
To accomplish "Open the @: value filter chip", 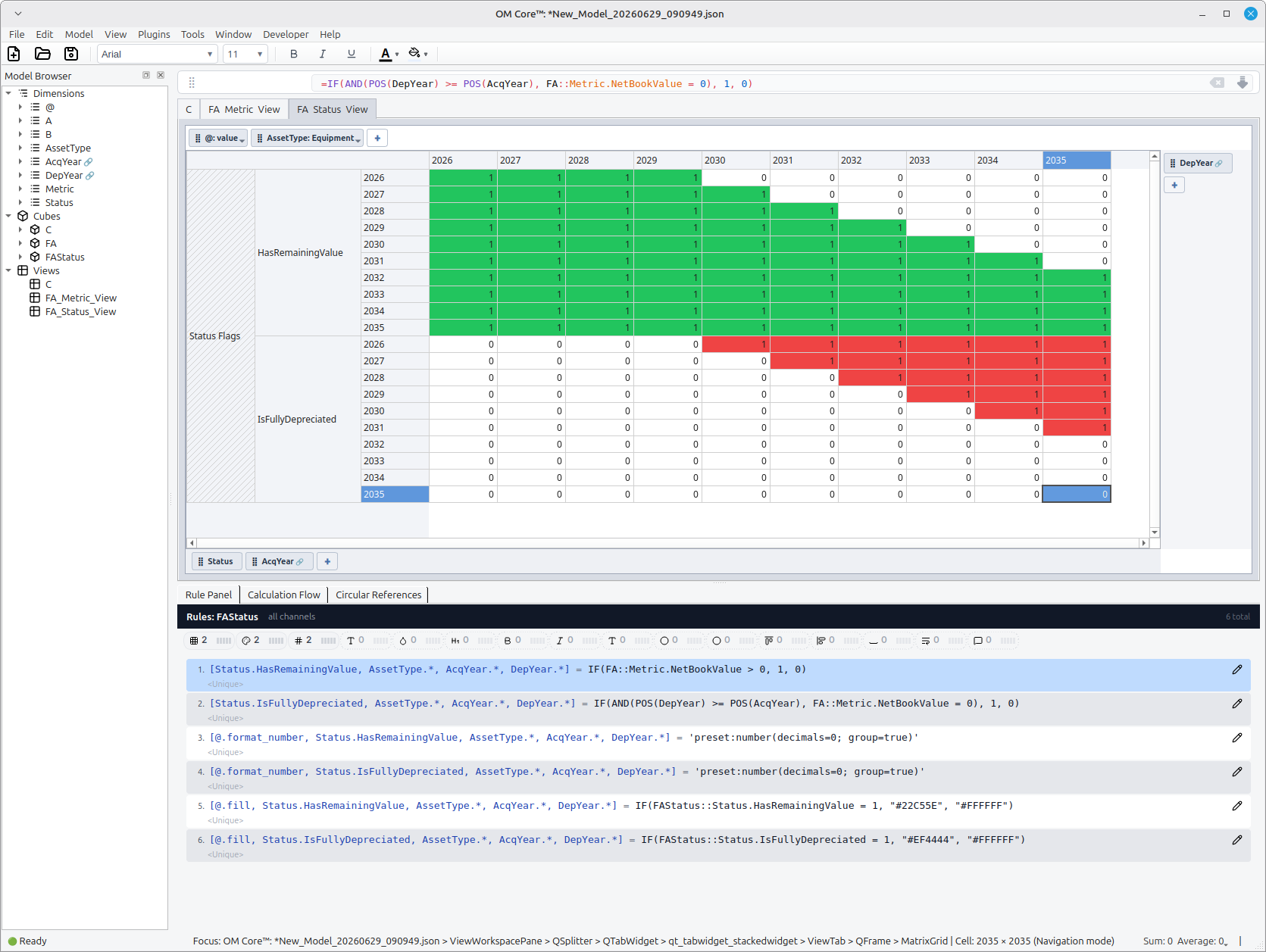I will (x=218, y=138).
